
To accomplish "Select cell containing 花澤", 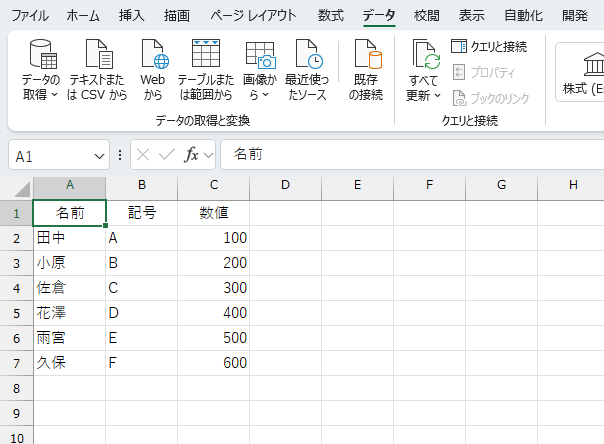I will coord(69,313).
